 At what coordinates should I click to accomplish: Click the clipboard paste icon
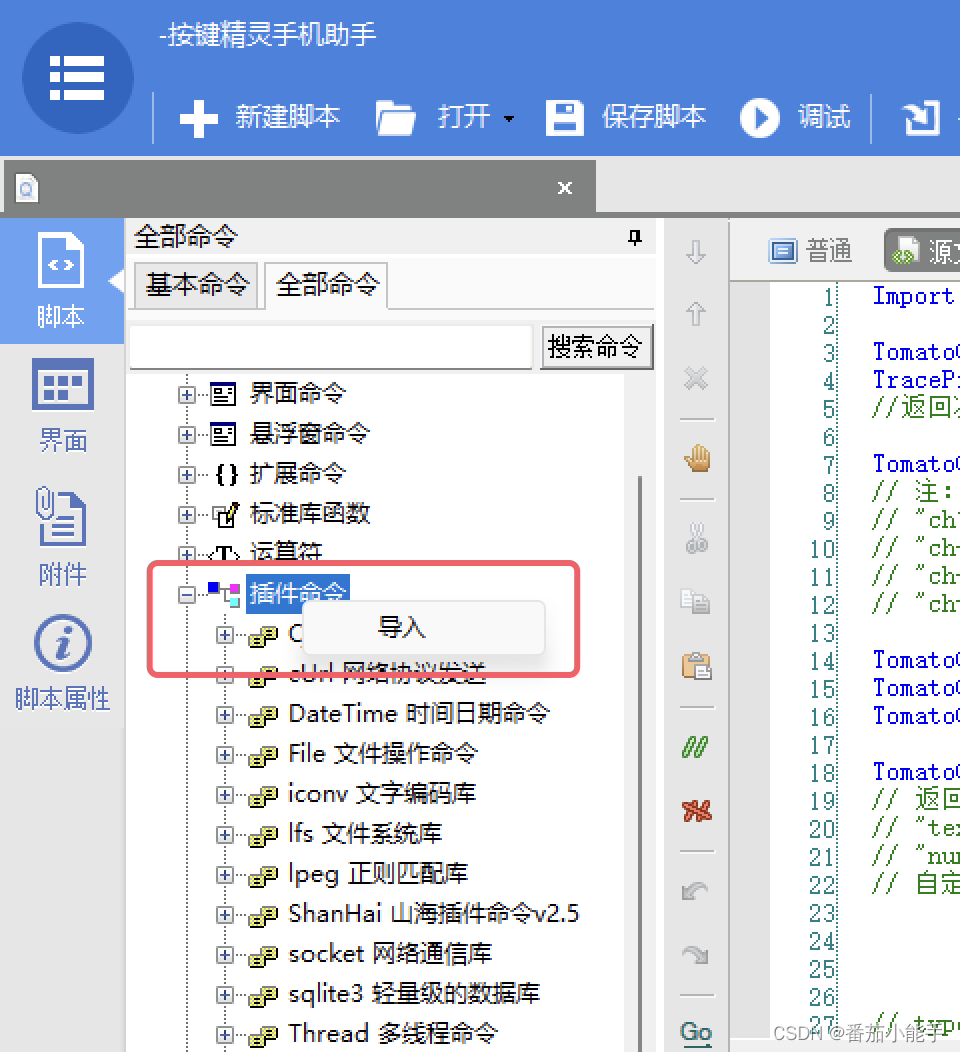click(696, 666)
